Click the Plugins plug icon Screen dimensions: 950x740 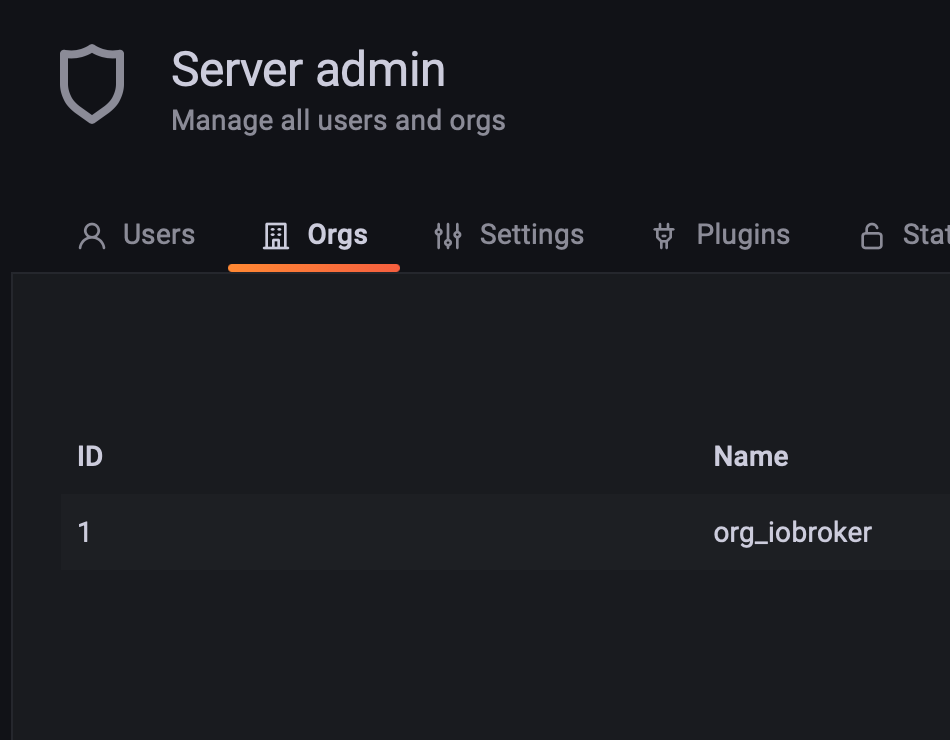664,236
